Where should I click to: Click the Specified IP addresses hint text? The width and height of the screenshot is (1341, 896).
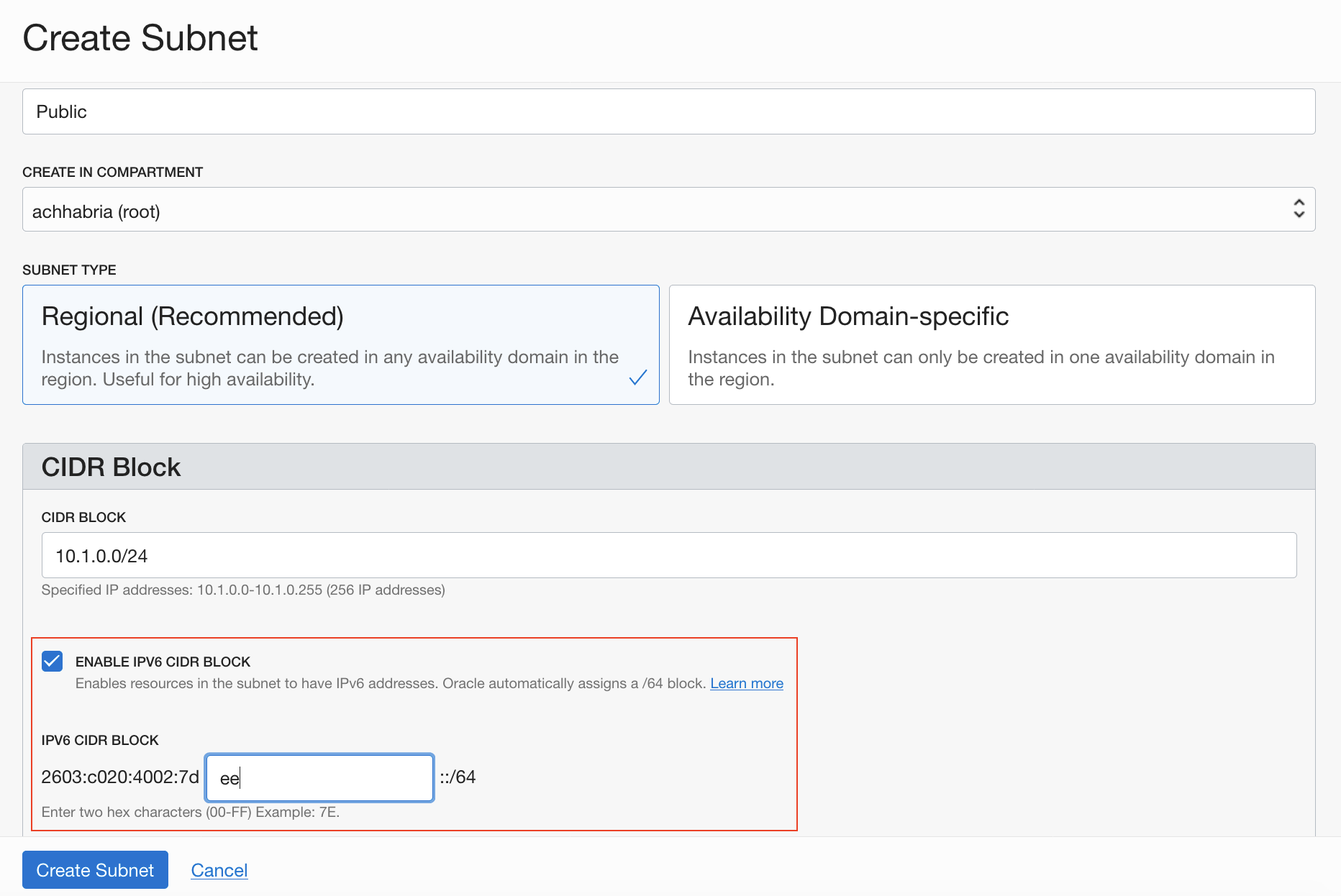(243, 590)
